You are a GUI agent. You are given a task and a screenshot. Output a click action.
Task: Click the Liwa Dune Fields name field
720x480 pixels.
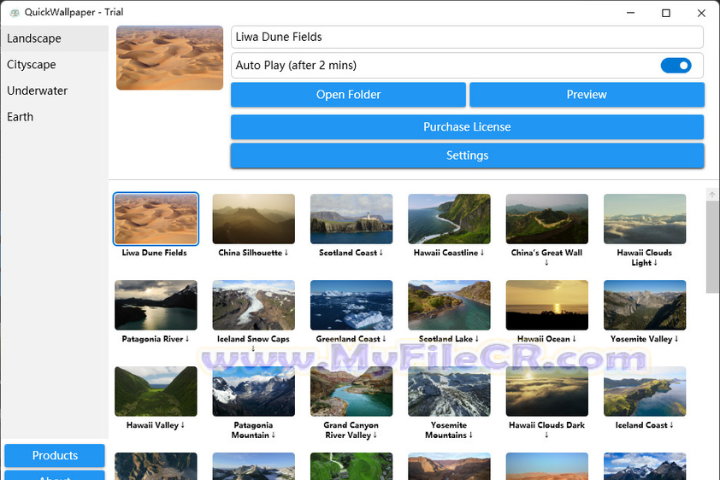467,37
